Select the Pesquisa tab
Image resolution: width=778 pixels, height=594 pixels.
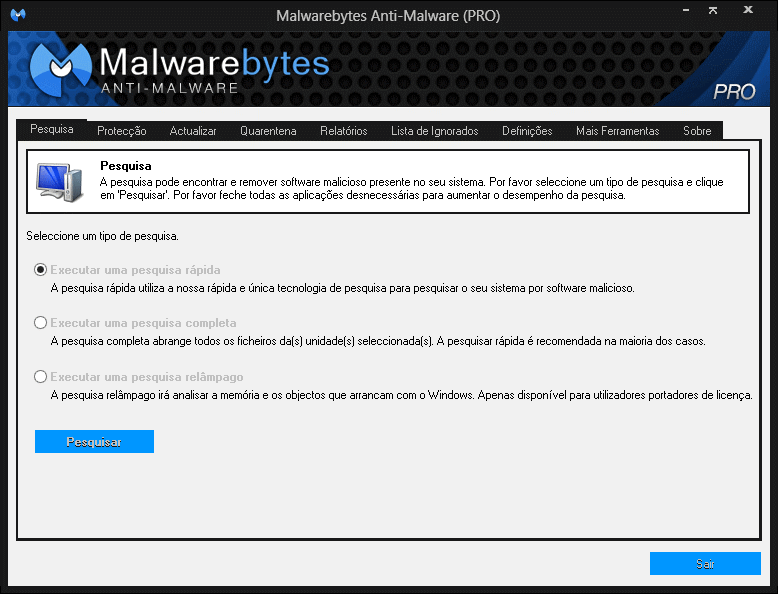(x=52, y=130)
